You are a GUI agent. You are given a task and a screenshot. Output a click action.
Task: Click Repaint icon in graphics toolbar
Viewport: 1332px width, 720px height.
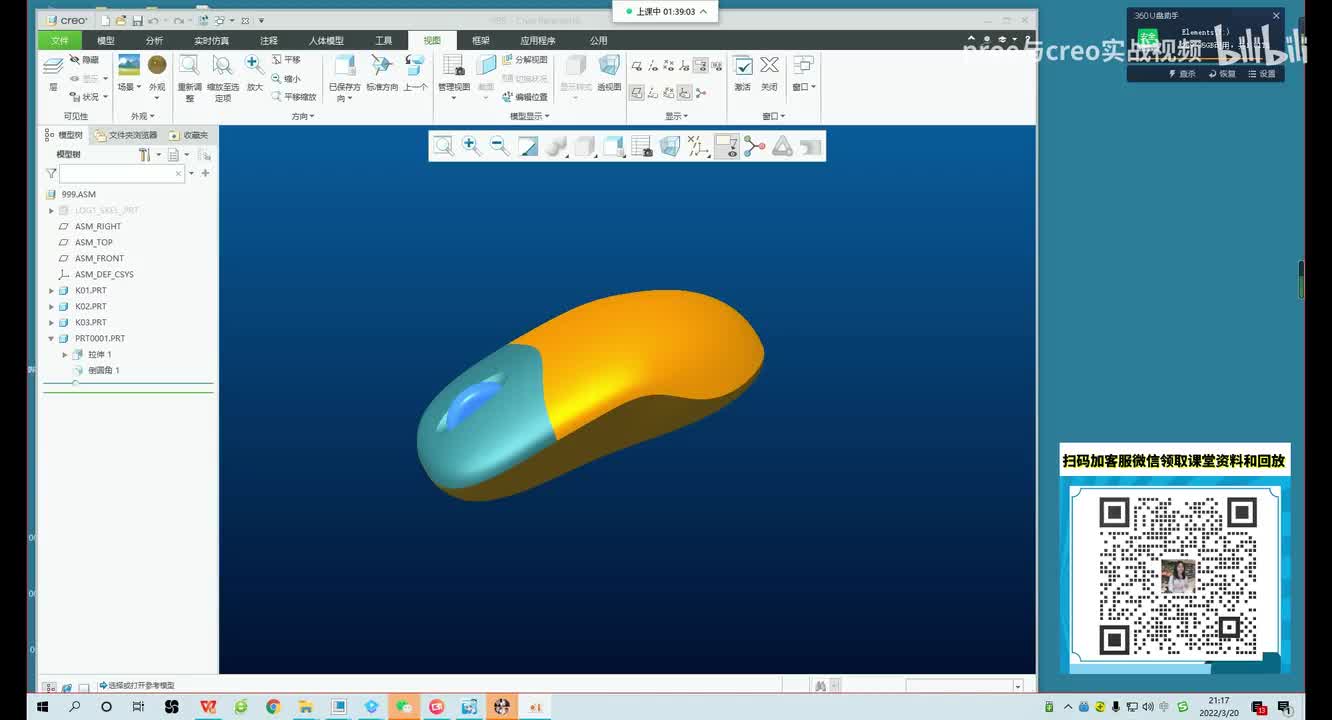pos(527,147)
